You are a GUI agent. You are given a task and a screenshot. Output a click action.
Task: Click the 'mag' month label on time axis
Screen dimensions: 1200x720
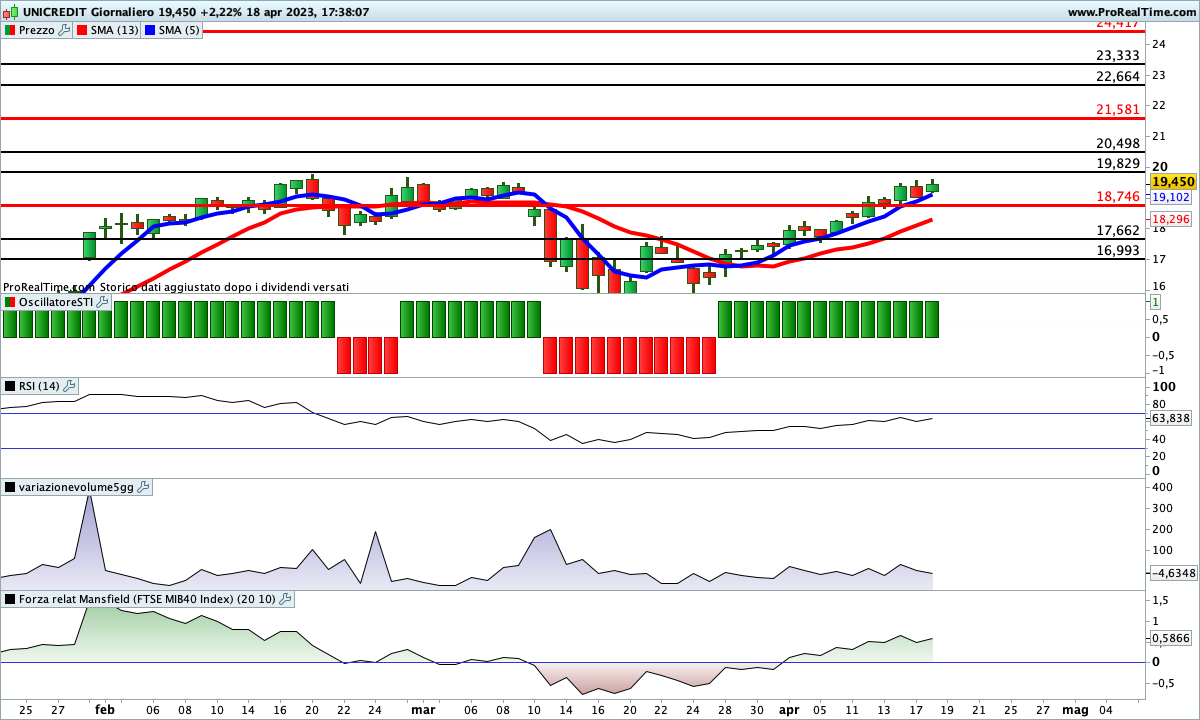[1075, 709]
